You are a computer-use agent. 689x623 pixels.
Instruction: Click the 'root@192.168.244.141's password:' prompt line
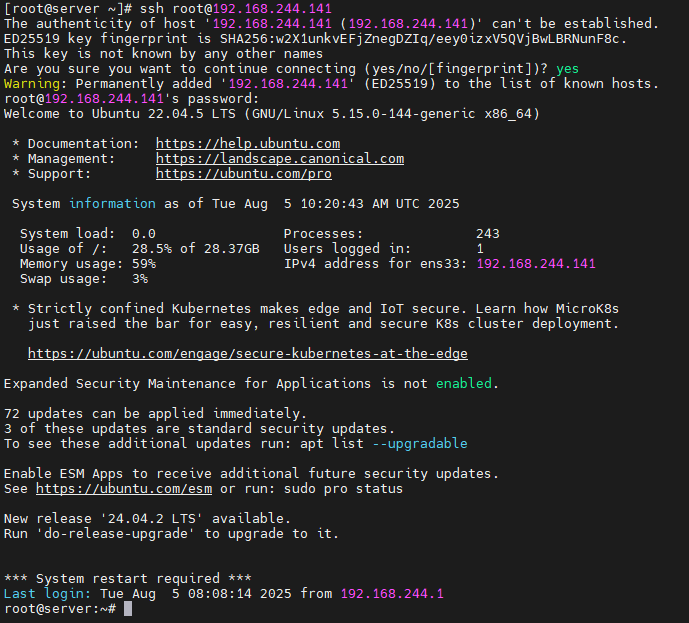click(x=132, y=98)
